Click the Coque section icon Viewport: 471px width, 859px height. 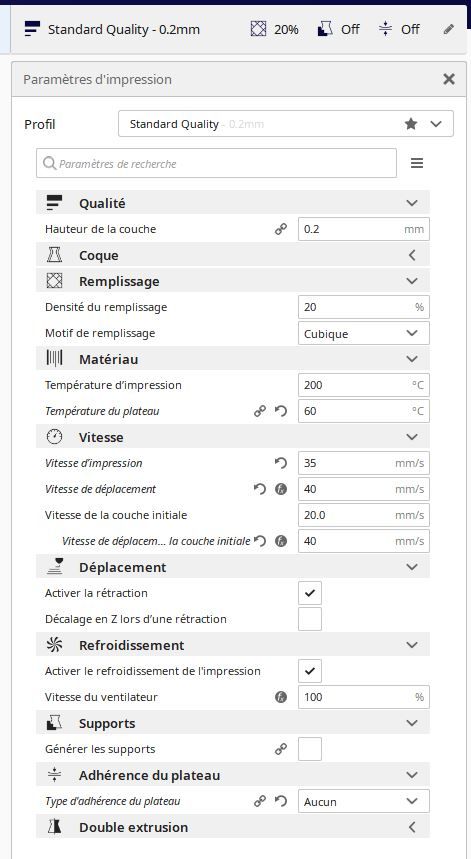tap(54, 255)
